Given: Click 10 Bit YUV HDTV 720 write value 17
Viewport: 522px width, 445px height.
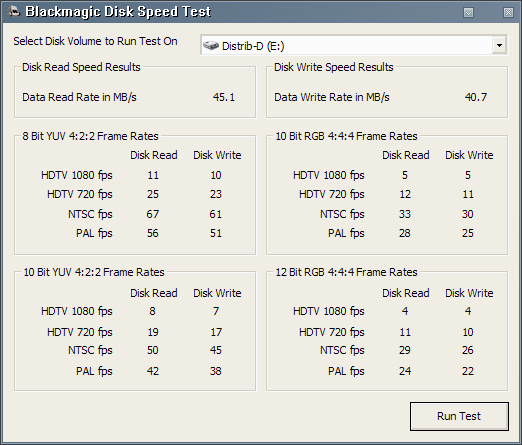Looking at the screenshot, I should click(x=216, y=332).
